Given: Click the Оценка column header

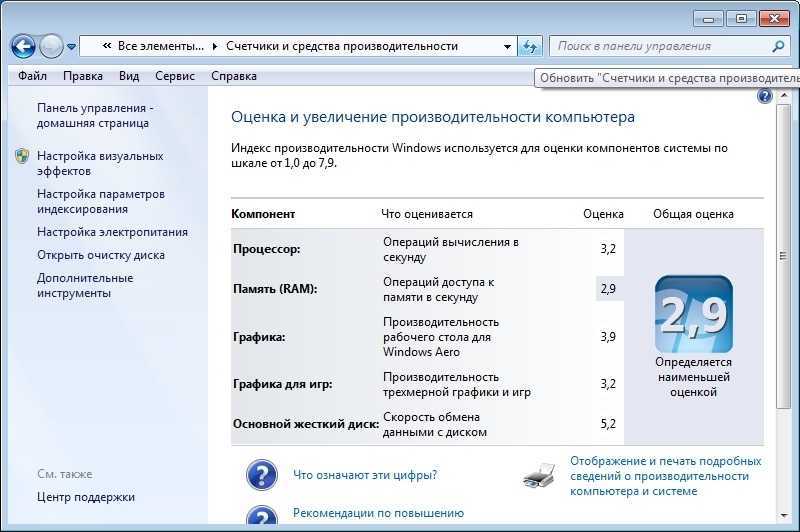Looking at the screenshot, I should 604,214.
